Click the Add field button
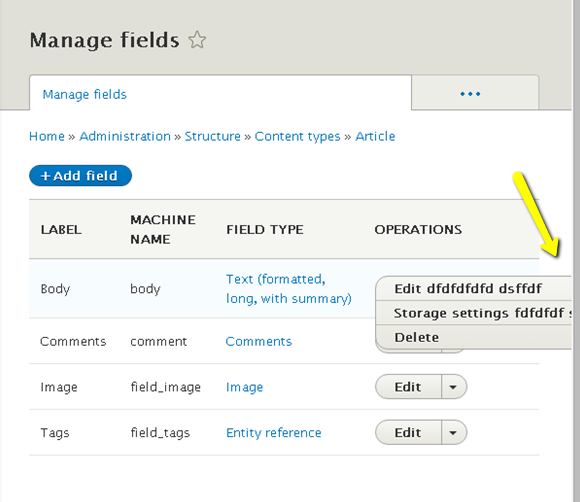The height and width of the screenshot is (502, 580). click(80, 176)
